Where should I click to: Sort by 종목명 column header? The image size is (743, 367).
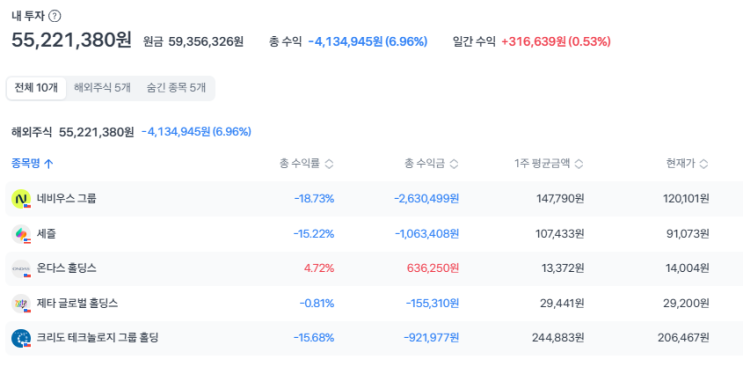tap(32, 164)
